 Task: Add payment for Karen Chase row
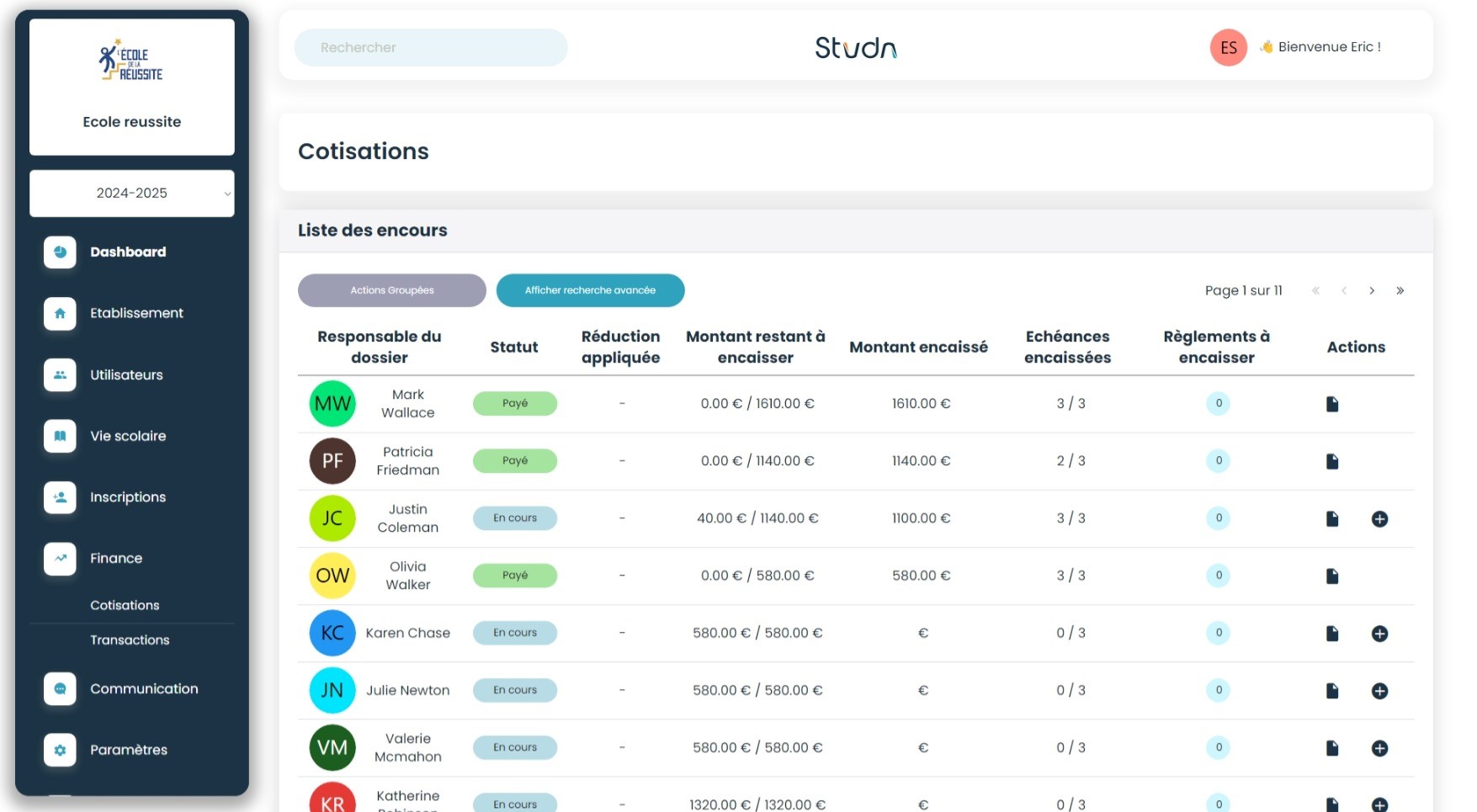(1379, 634)
